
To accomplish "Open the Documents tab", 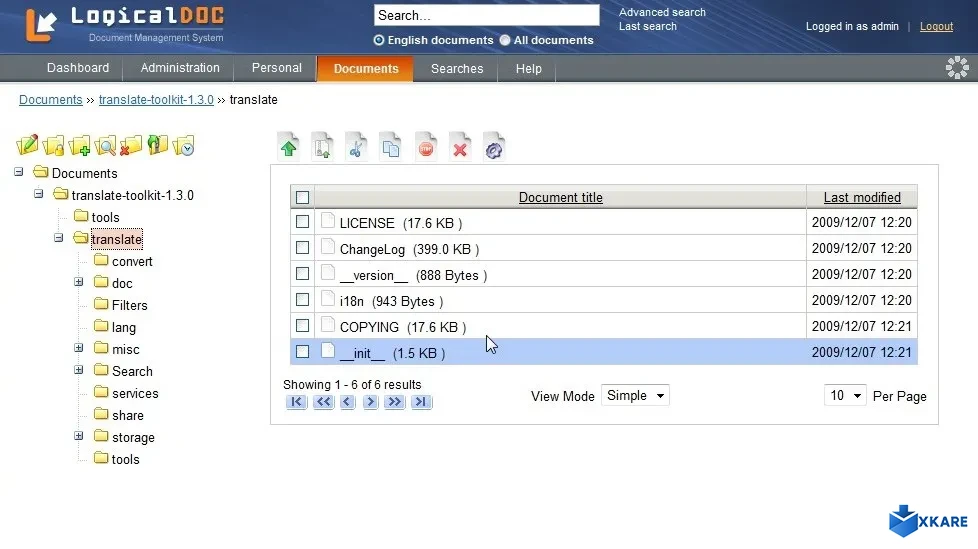I will [366, 69].
